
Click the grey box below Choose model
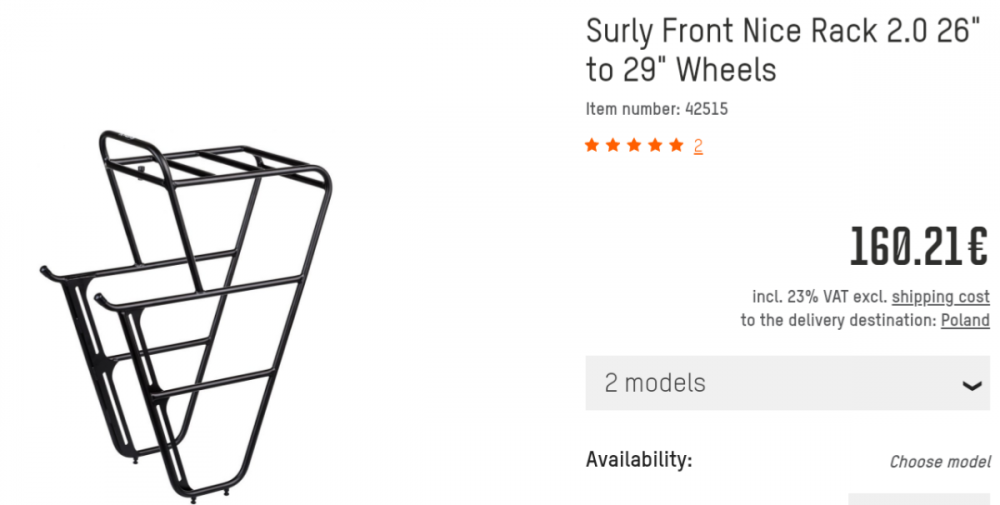pyautogui.click(x=919, y=499)
